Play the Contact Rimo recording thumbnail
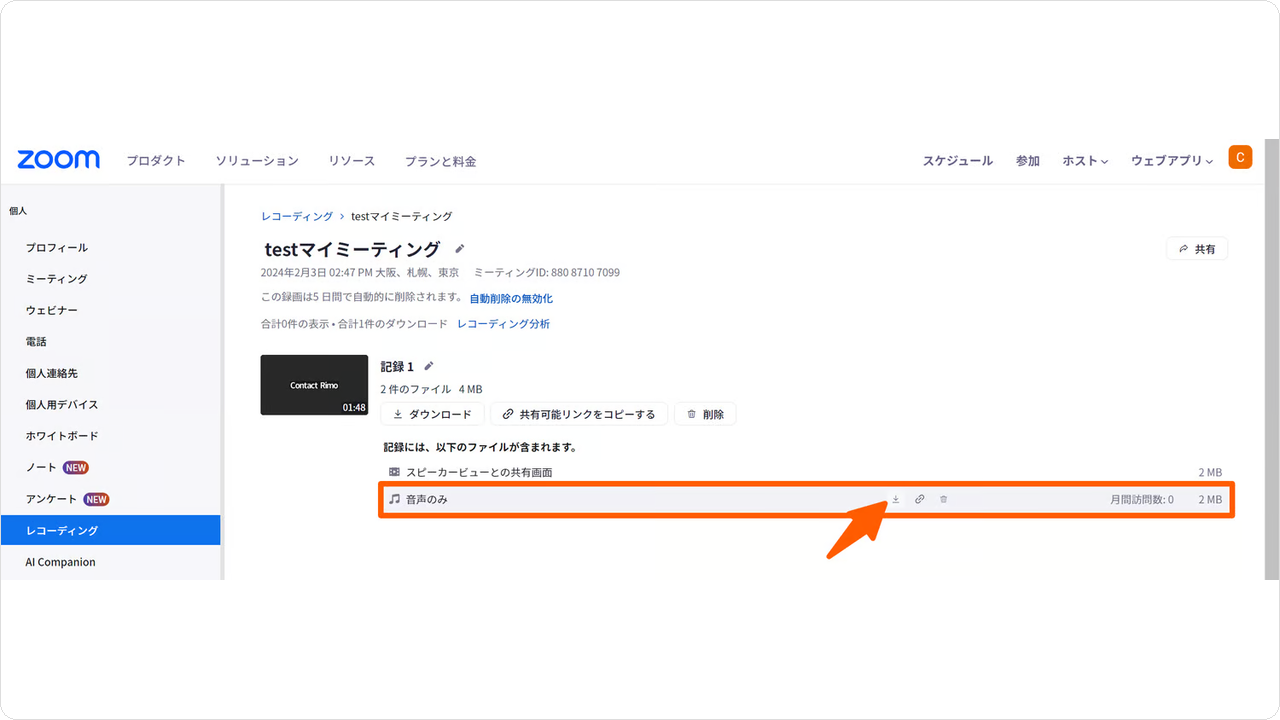This screenshot has width=1280, height=720. (x=314, y=385)
